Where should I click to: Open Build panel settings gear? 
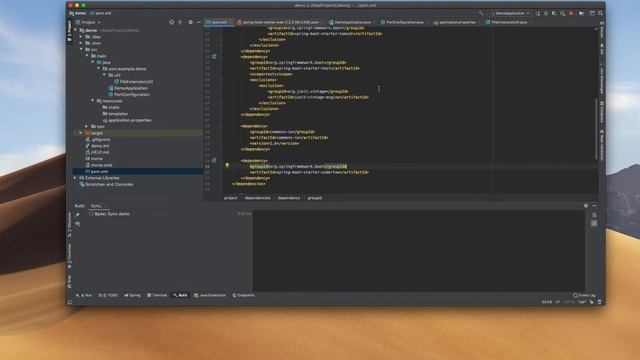[586, 206]
